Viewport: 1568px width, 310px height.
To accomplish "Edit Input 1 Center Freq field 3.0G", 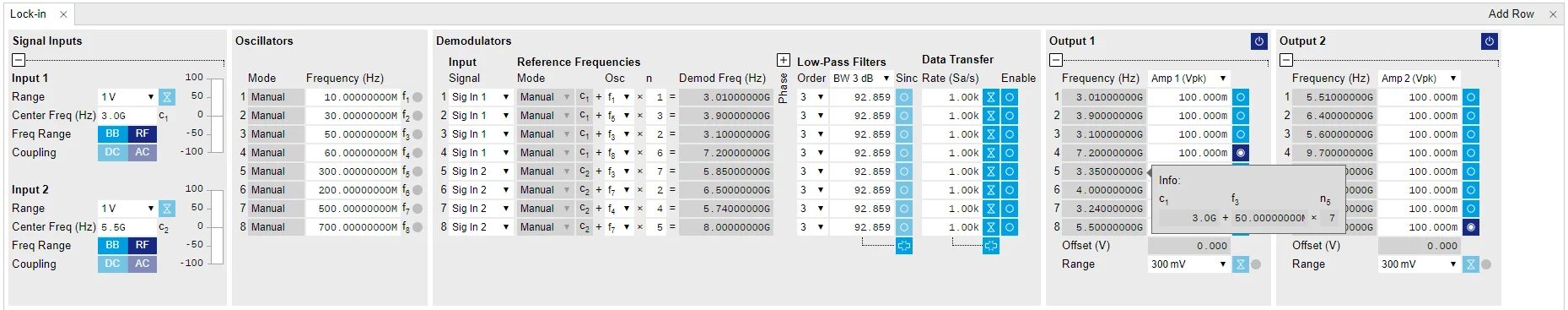I will coord(127,116).
